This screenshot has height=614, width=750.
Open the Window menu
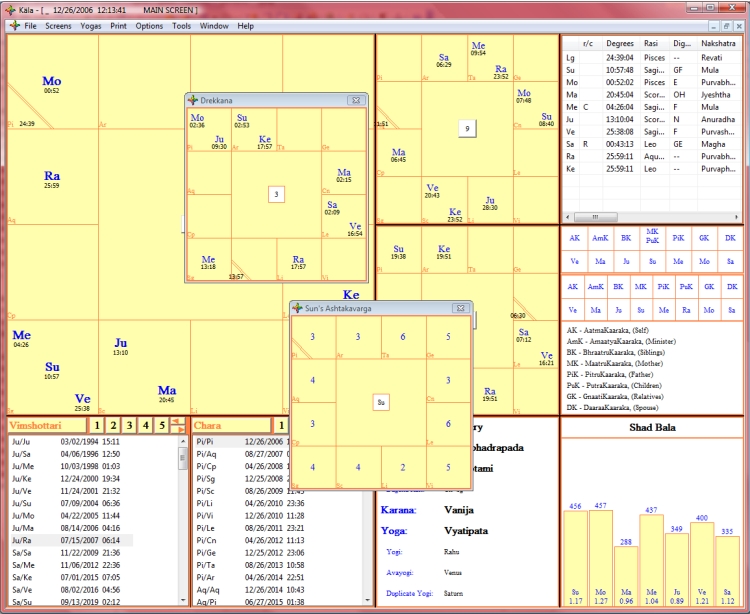214,26
